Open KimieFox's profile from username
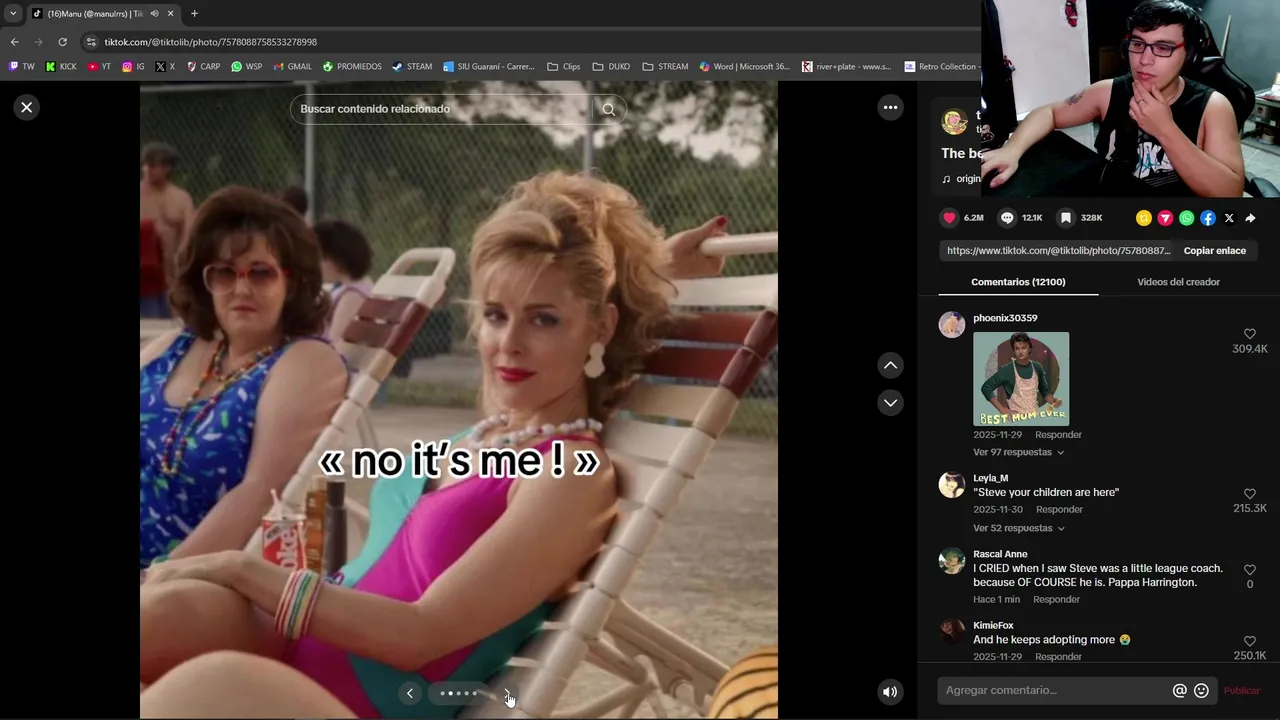Viewport: 1280px width, 720px height. pos(993,626)
